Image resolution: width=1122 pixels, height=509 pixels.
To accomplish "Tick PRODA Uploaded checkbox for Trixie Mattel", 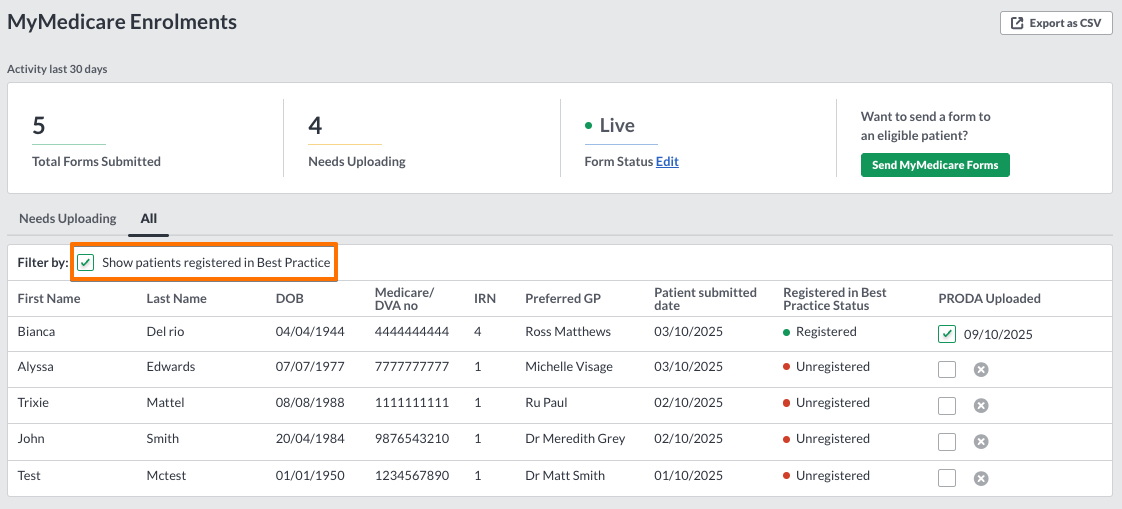I will [947, 405].
